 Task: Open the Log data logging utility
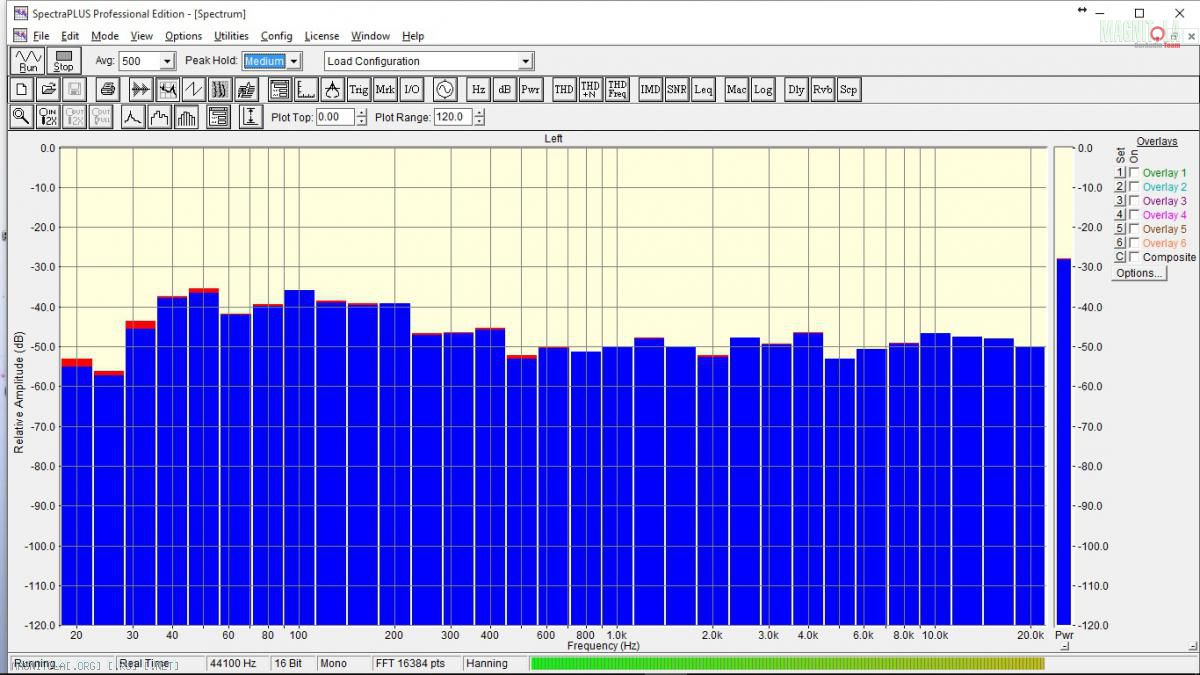(762, 89)
